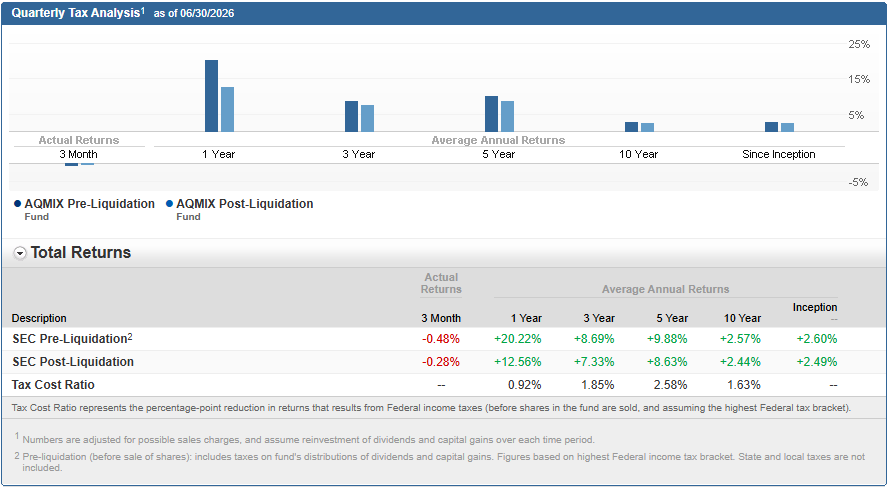Screen dimensions: 888x487
Task: Click the +20.22% 1 Year return value
Action: click(x=518, y=339)
